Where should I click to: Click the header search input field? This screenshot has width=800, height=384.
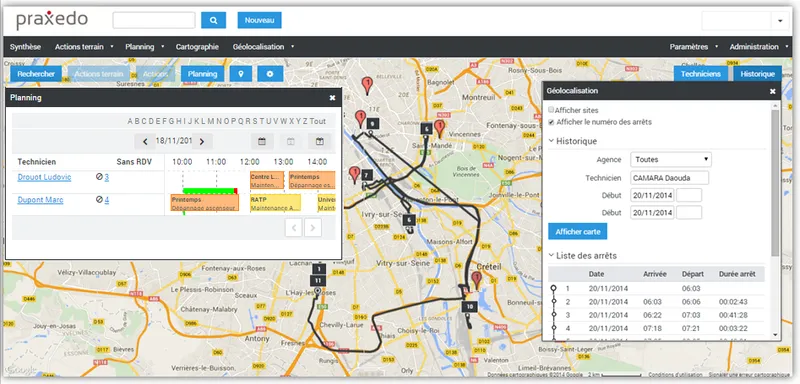tap(154, 20)
